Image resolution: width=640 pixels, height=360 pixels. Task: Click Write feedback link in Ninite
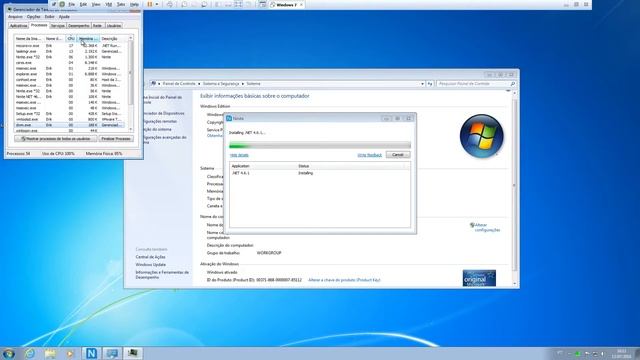pyautogui.click(x=370, y=155)
